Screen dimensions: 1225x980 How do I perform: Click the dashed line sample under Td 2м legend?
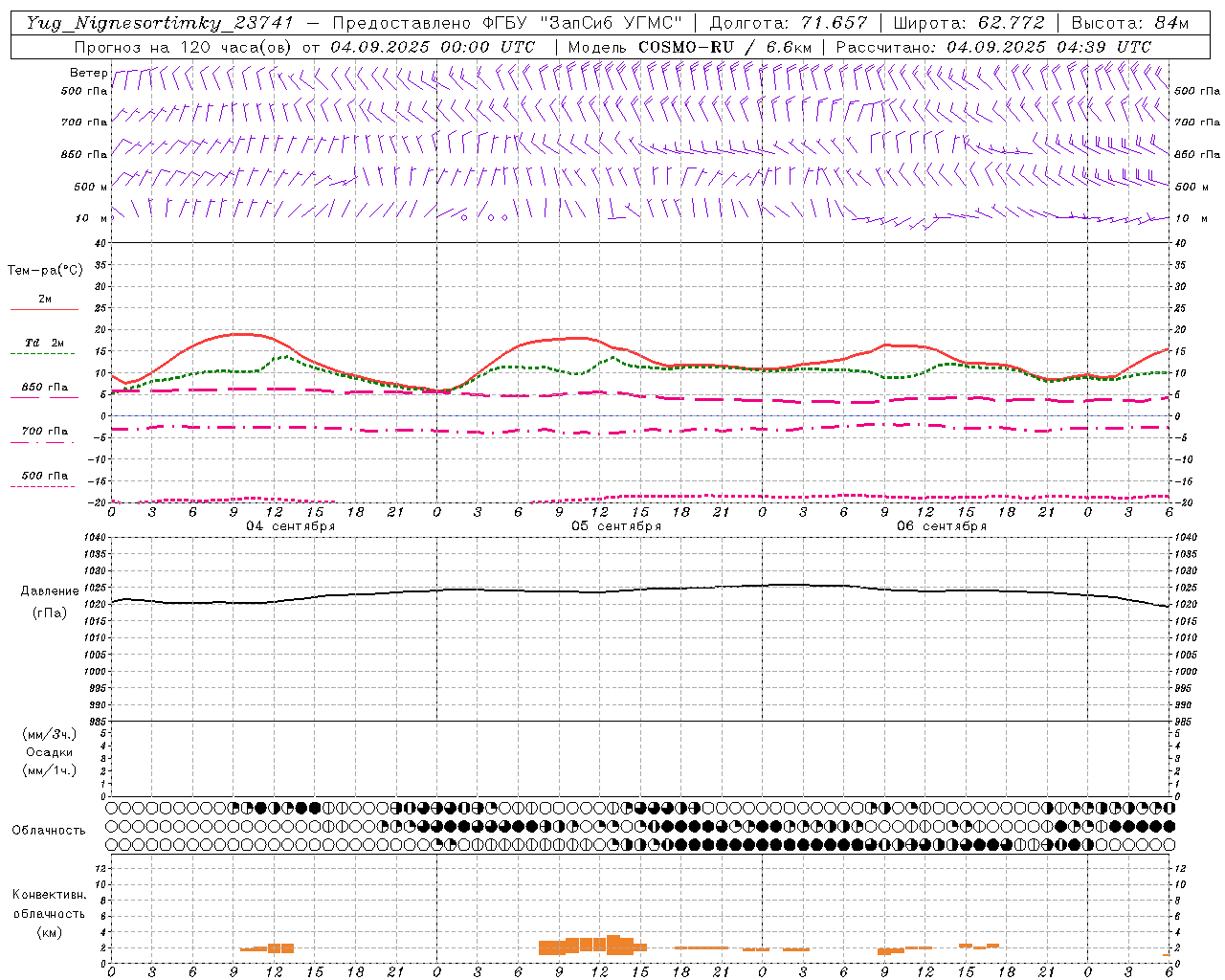tap(42, 354)
